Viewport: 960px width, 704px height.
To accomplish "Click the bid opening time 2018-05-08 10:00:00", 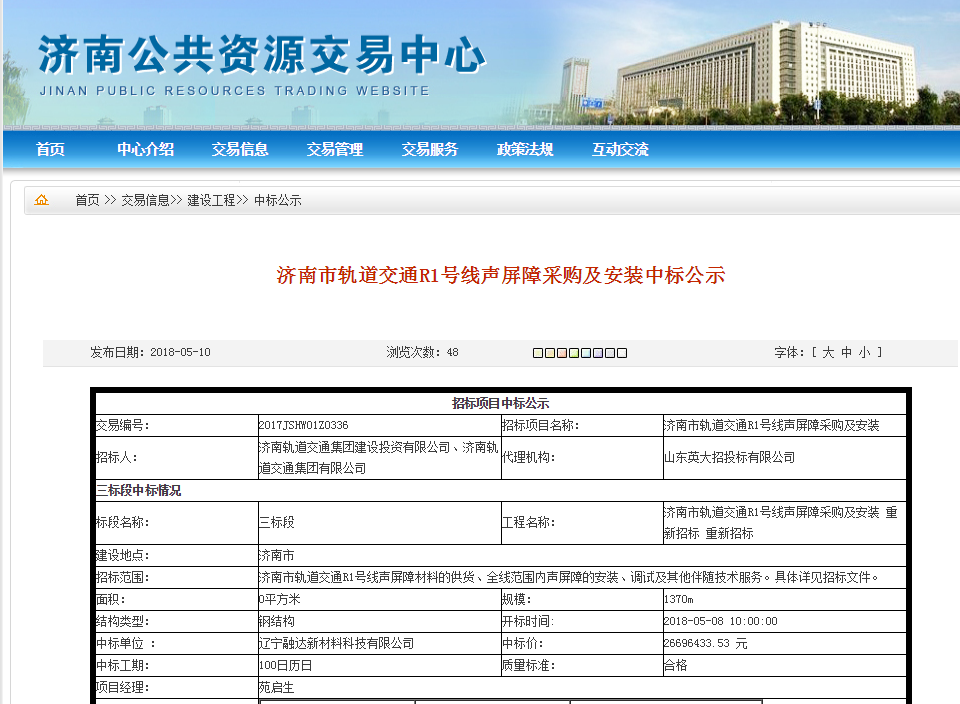I will 721,621.
